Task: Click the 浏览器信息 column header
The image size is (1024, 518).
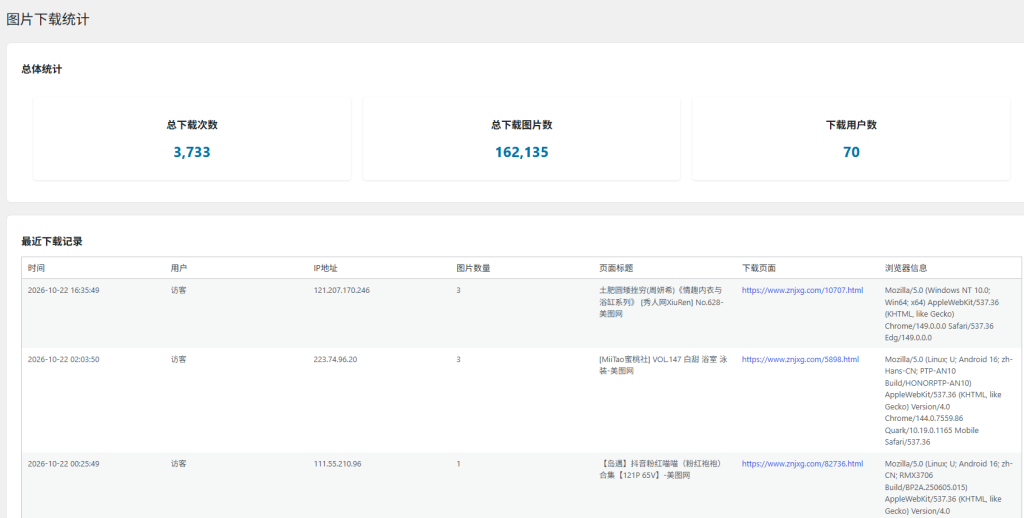Action: tap(906, 268)
